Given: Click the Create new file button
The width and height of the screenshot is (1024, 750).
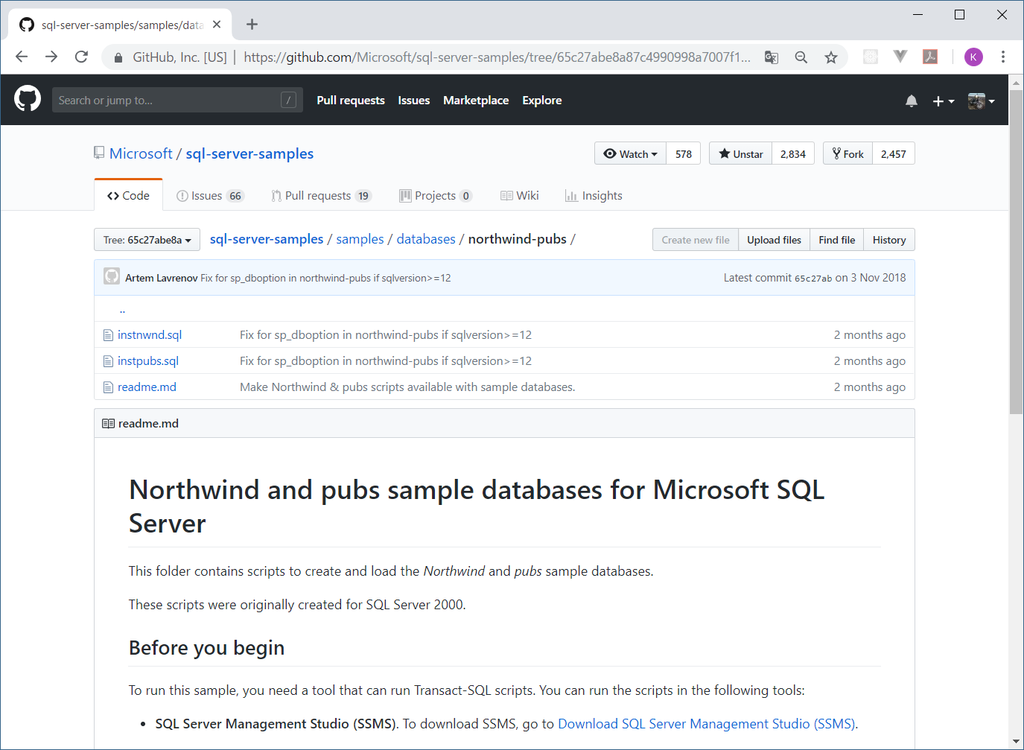Looking at the screenshot, I should [696, 240].
